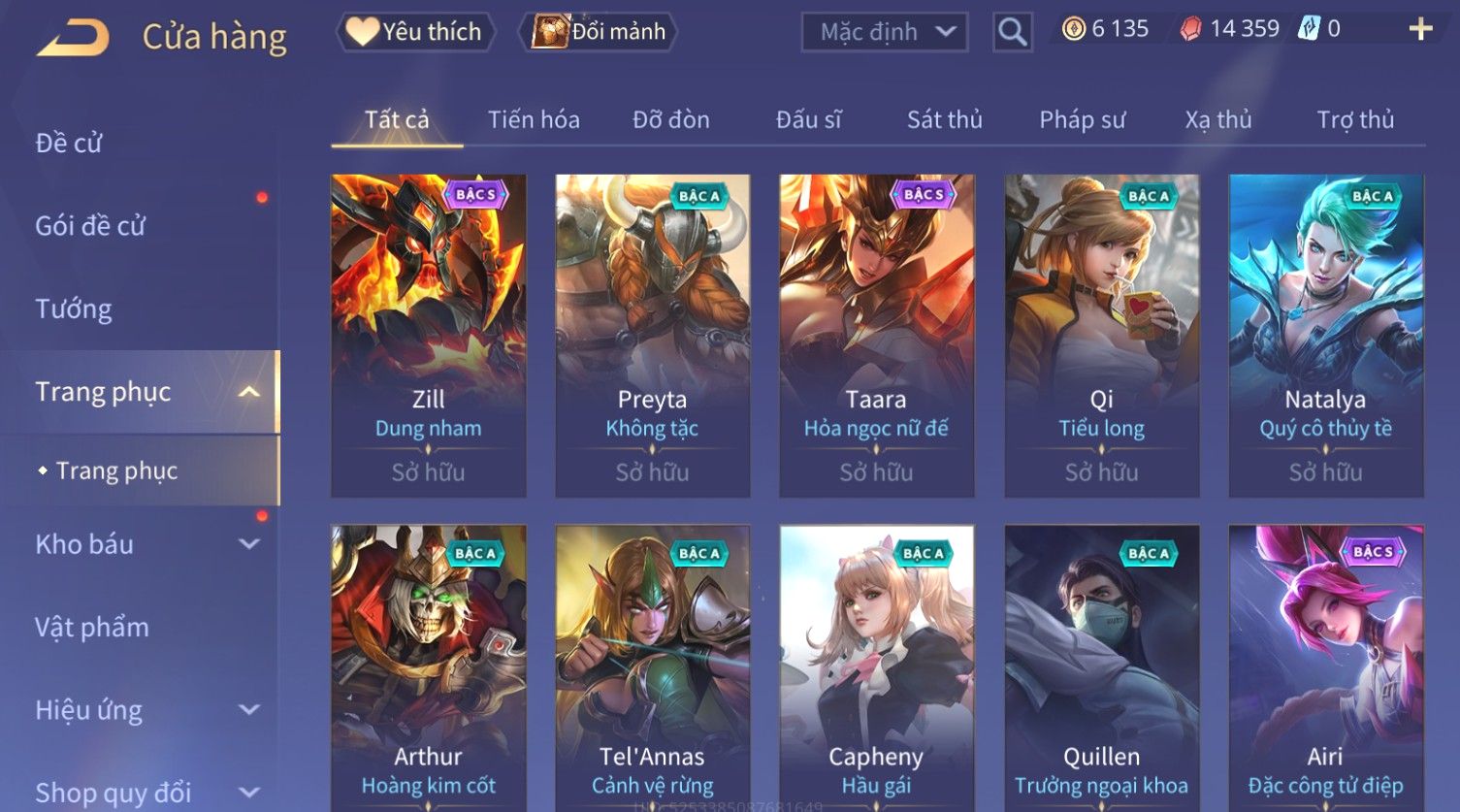Open Gói đề cử in sidebar
Screen dimensions: 1460x812
tap(90, 226)
